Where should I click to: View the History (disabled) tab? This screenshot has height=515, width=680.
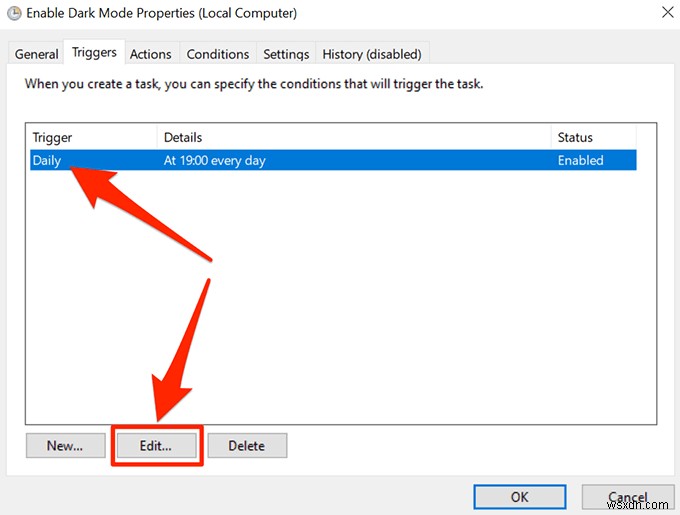[371, 54]
